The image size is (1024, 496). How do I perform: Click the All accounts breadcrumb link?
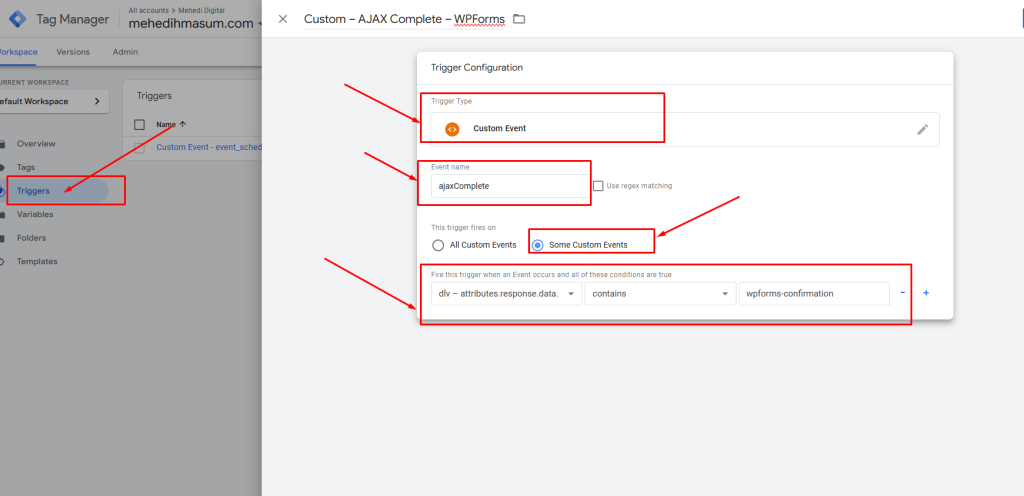click(148, 10)
